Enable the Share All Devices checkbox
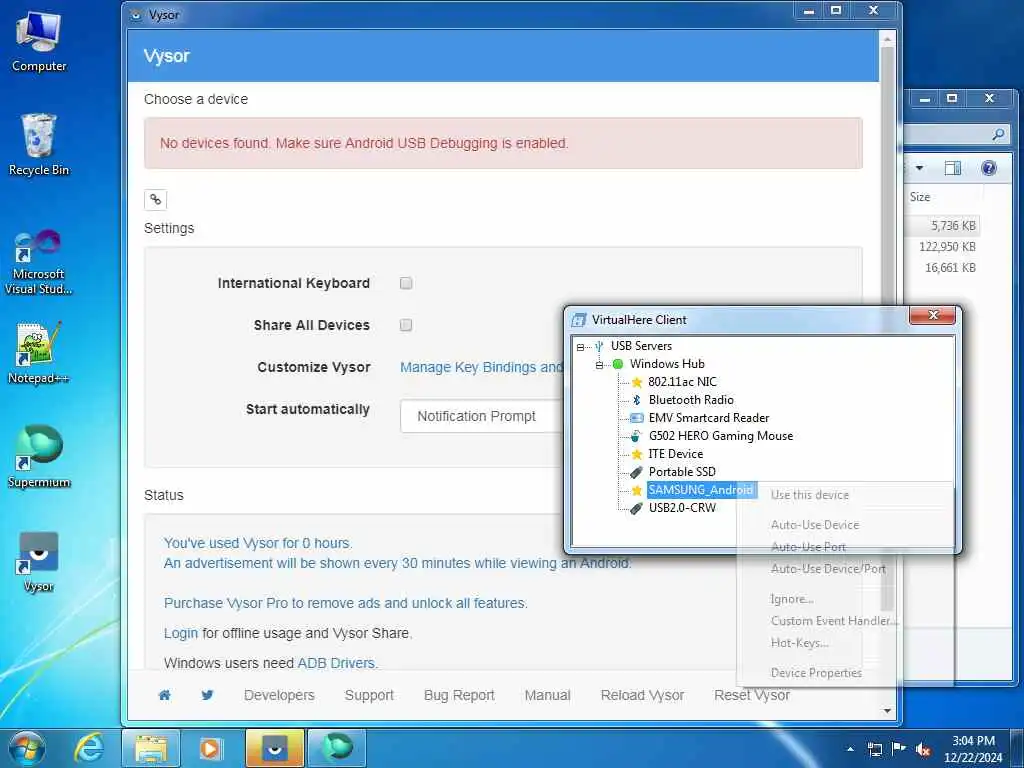The height and width of the screenshot is (768, 1024). tap(406, 325)
